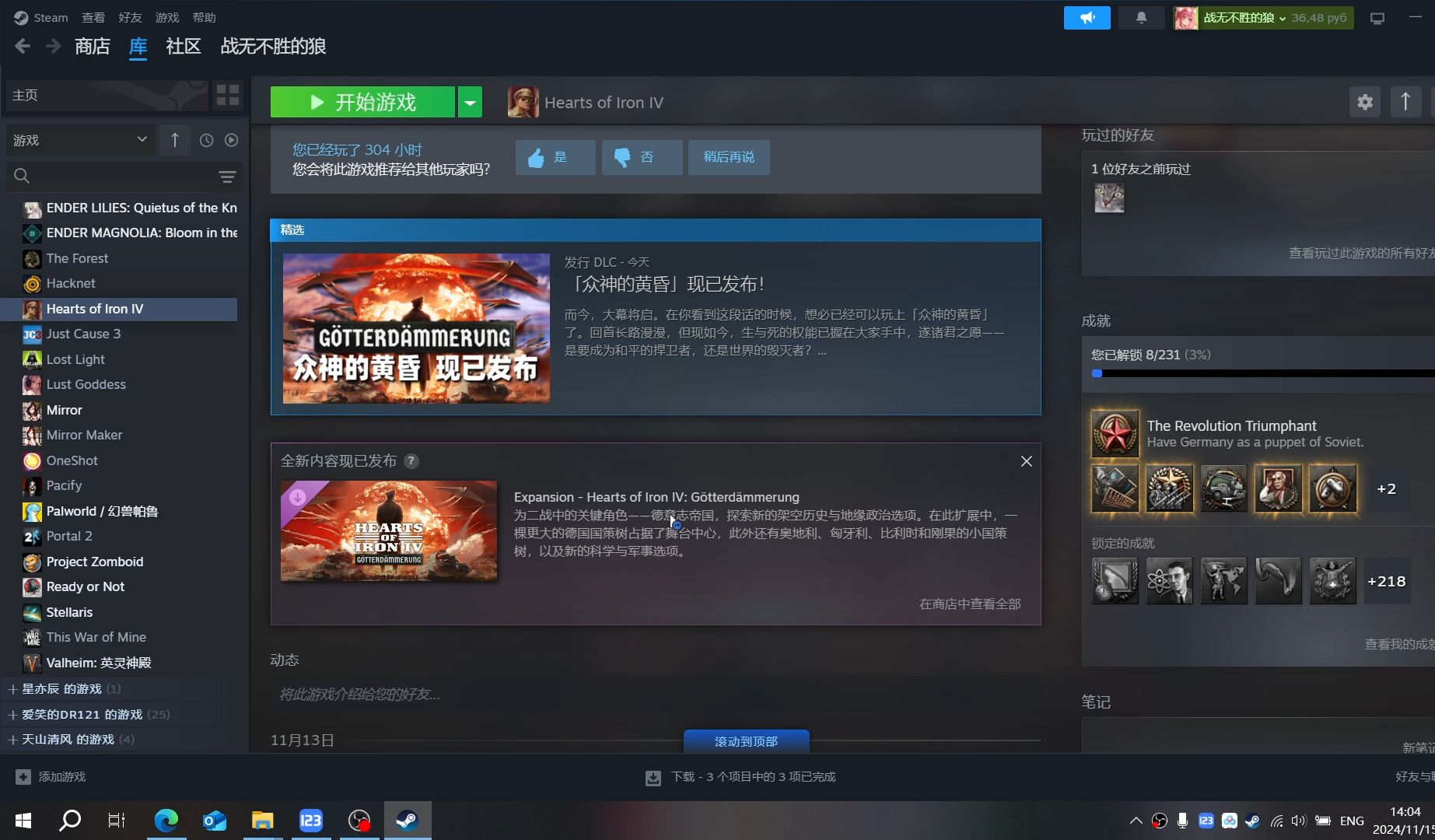The height and width of the screenshot is (840, 1435).
Task: Open the 战无不胜的狼 profile tab
Action: click(x=273, y=47)
